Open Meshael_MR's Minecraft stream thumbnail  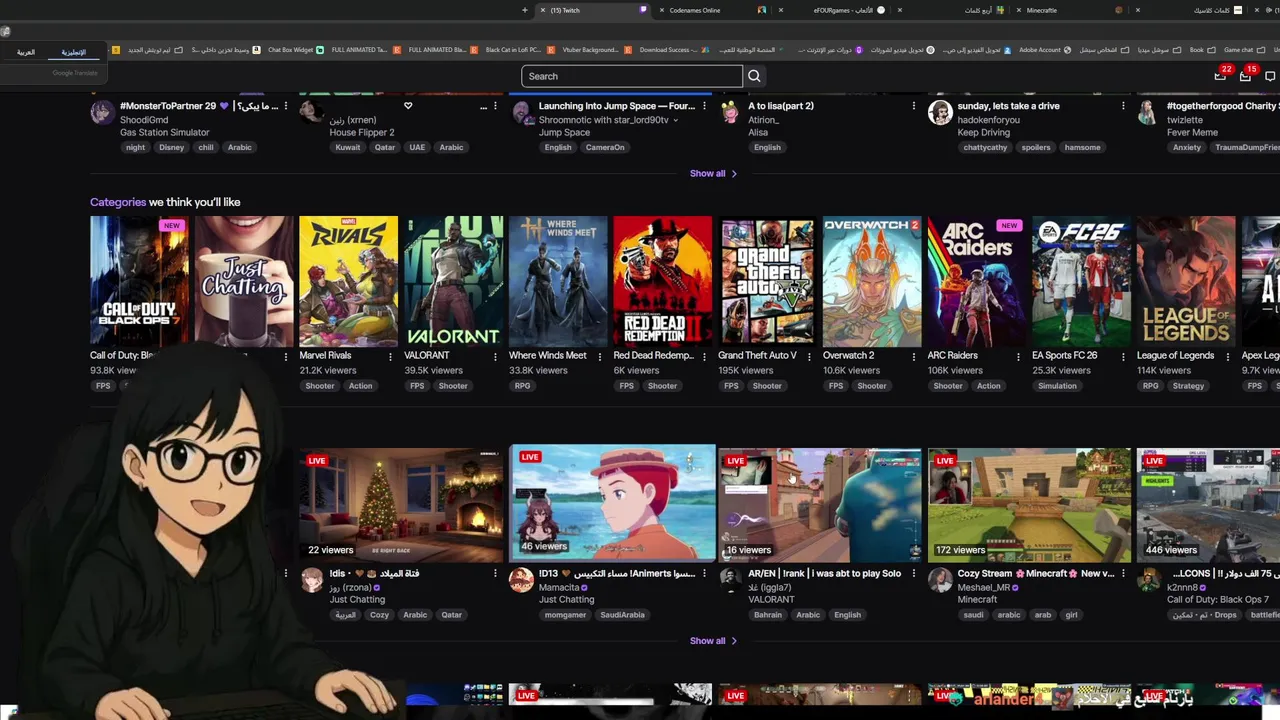pyautogui.click(x=1029, y=505)
